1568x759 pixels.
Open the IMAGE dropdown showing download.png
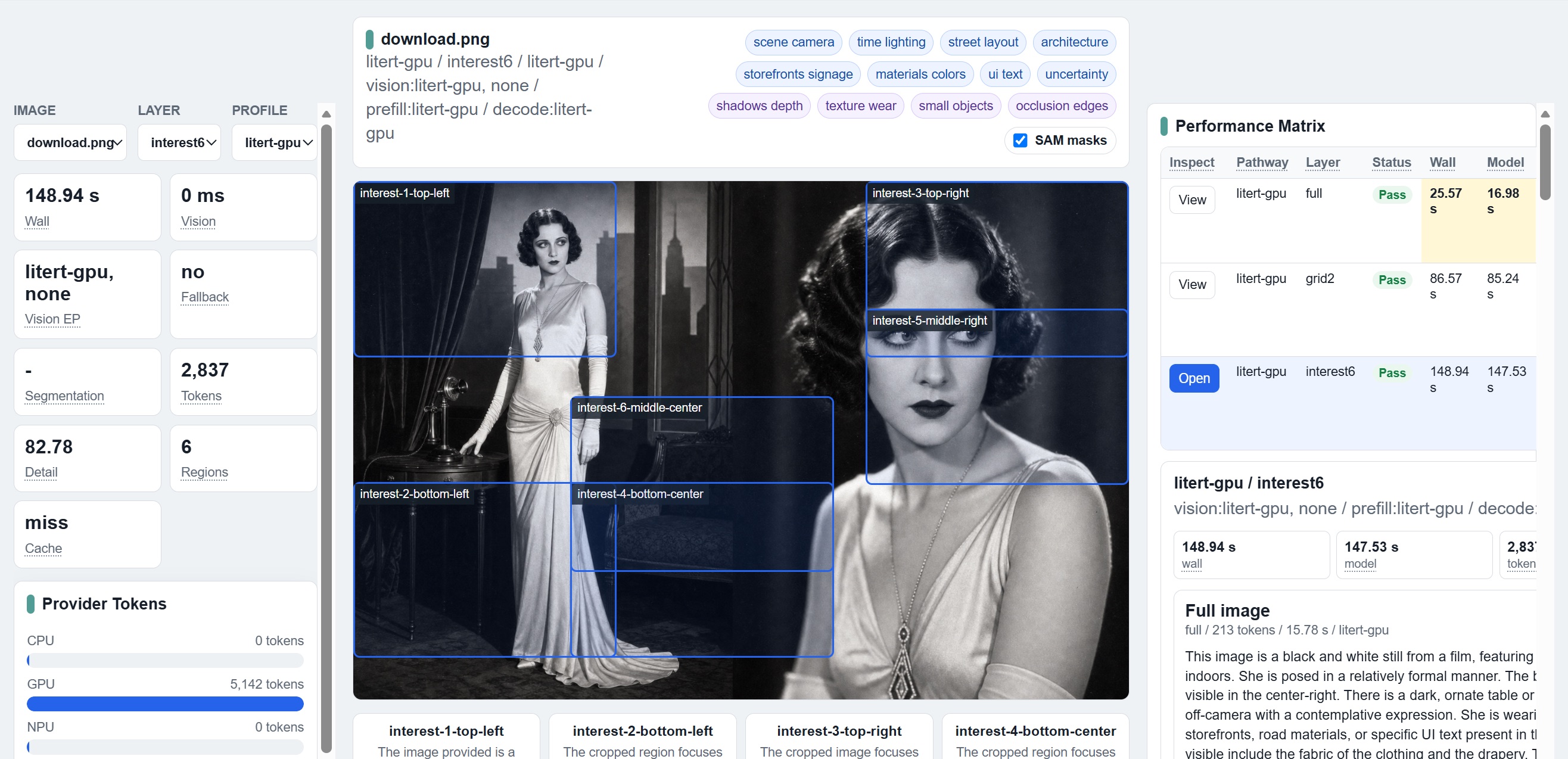(x=70, y=142)
